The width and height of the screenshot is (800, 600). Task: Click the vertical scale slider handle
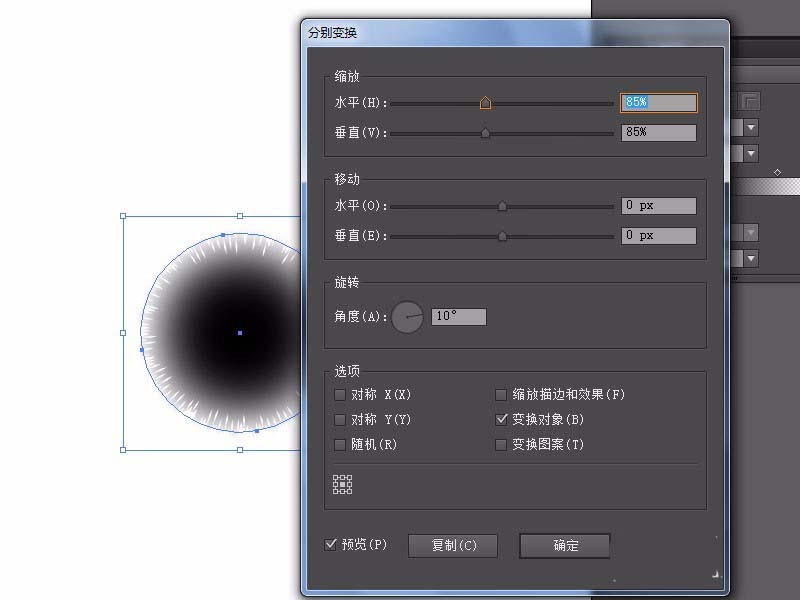485,133
